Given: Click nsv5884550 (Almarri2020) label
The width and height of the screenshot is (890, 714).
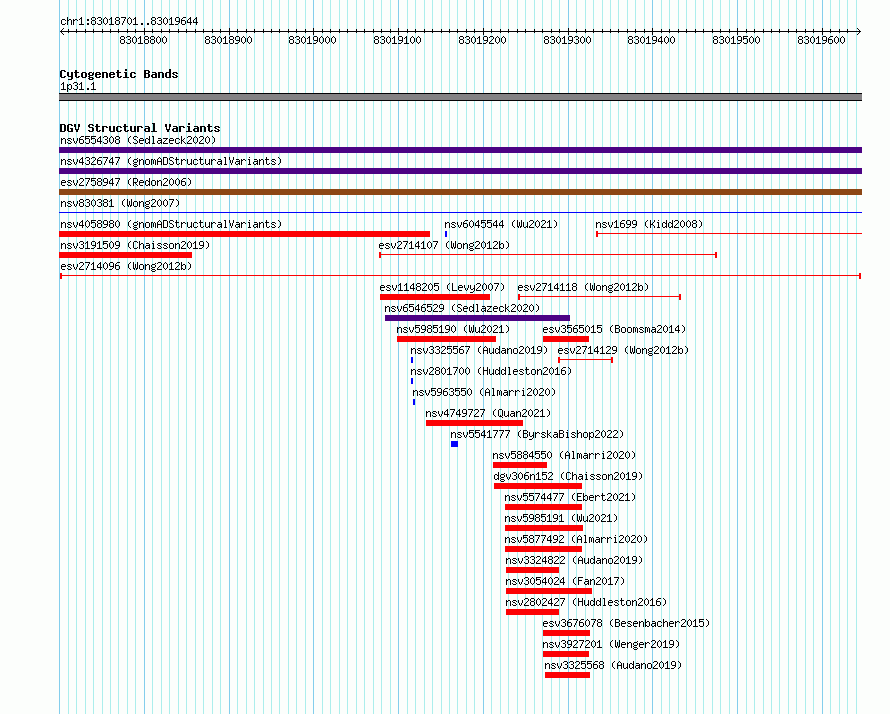Looking at the screenshot, I should coord(564,455).
